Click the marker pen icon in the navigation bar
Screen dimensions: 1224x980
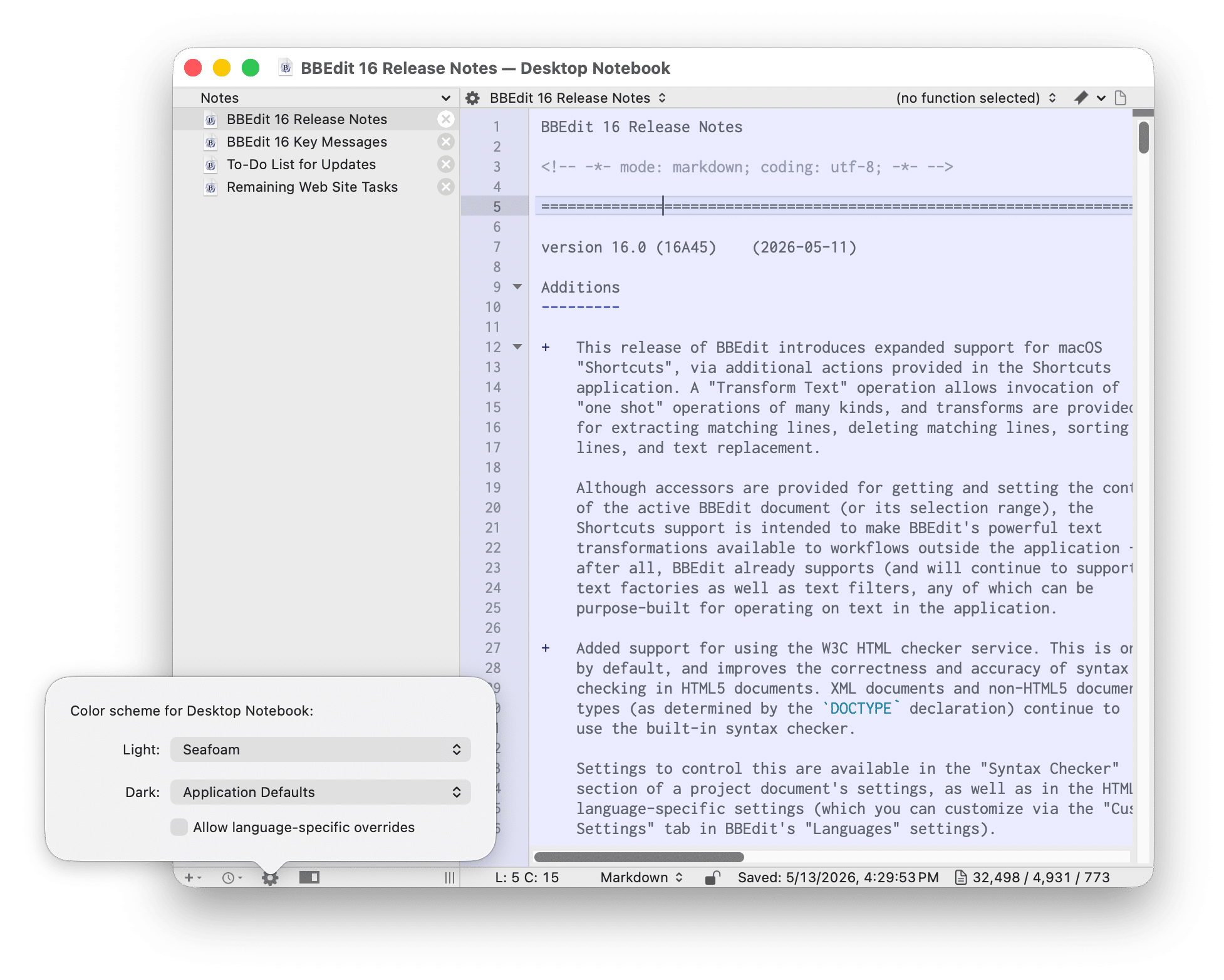point(1081,98)
